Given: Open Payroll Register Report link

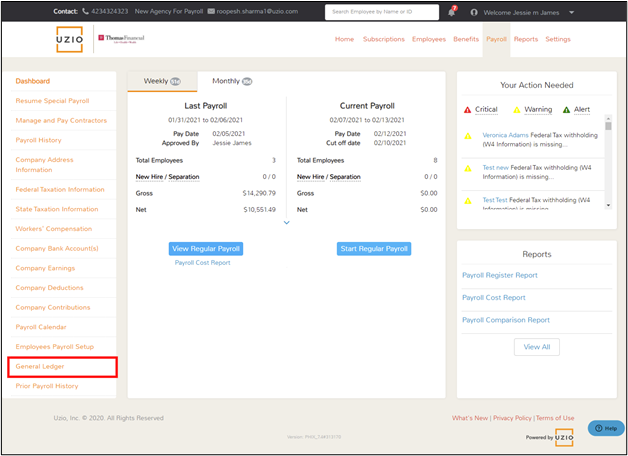Looking at the screenshot, I should tap(500, 275).
